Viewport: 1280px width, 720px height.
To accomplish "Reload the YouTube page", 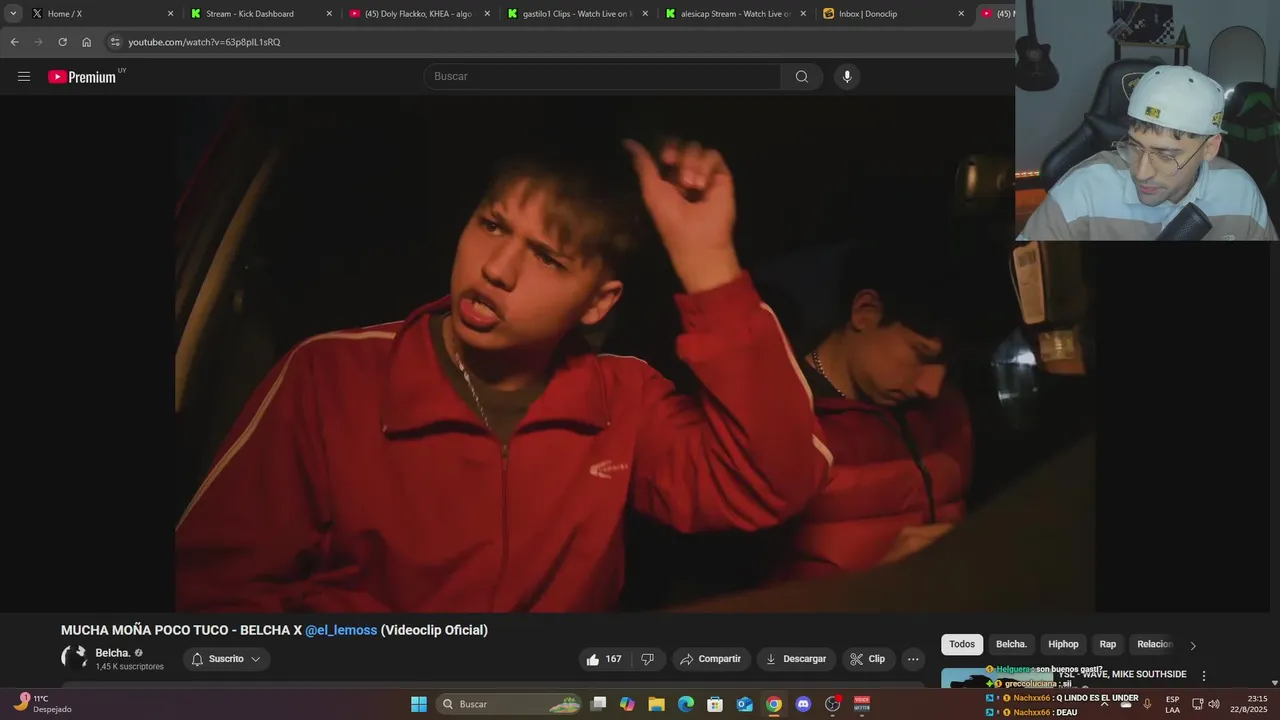I will coord(62,42).
